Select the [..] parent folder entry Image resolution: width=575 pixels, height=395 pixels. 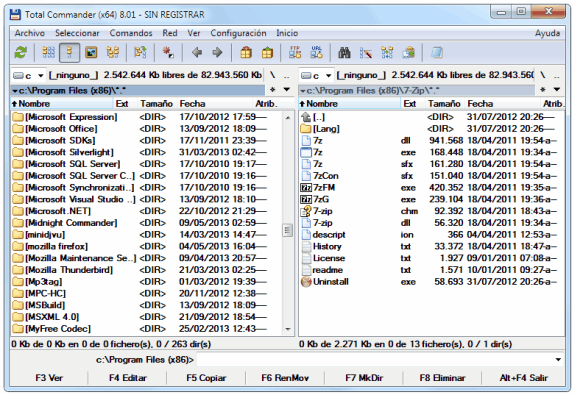(431, 117)
